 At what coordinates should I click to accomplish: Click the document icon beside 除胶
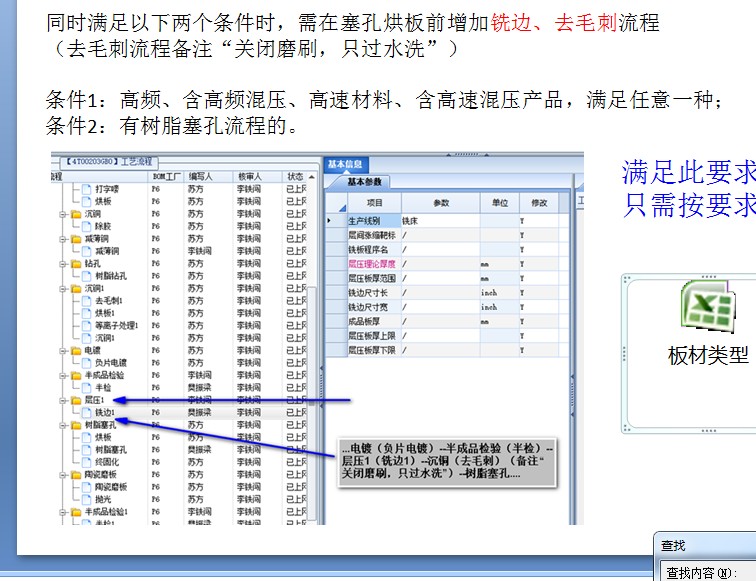[86, 226]
